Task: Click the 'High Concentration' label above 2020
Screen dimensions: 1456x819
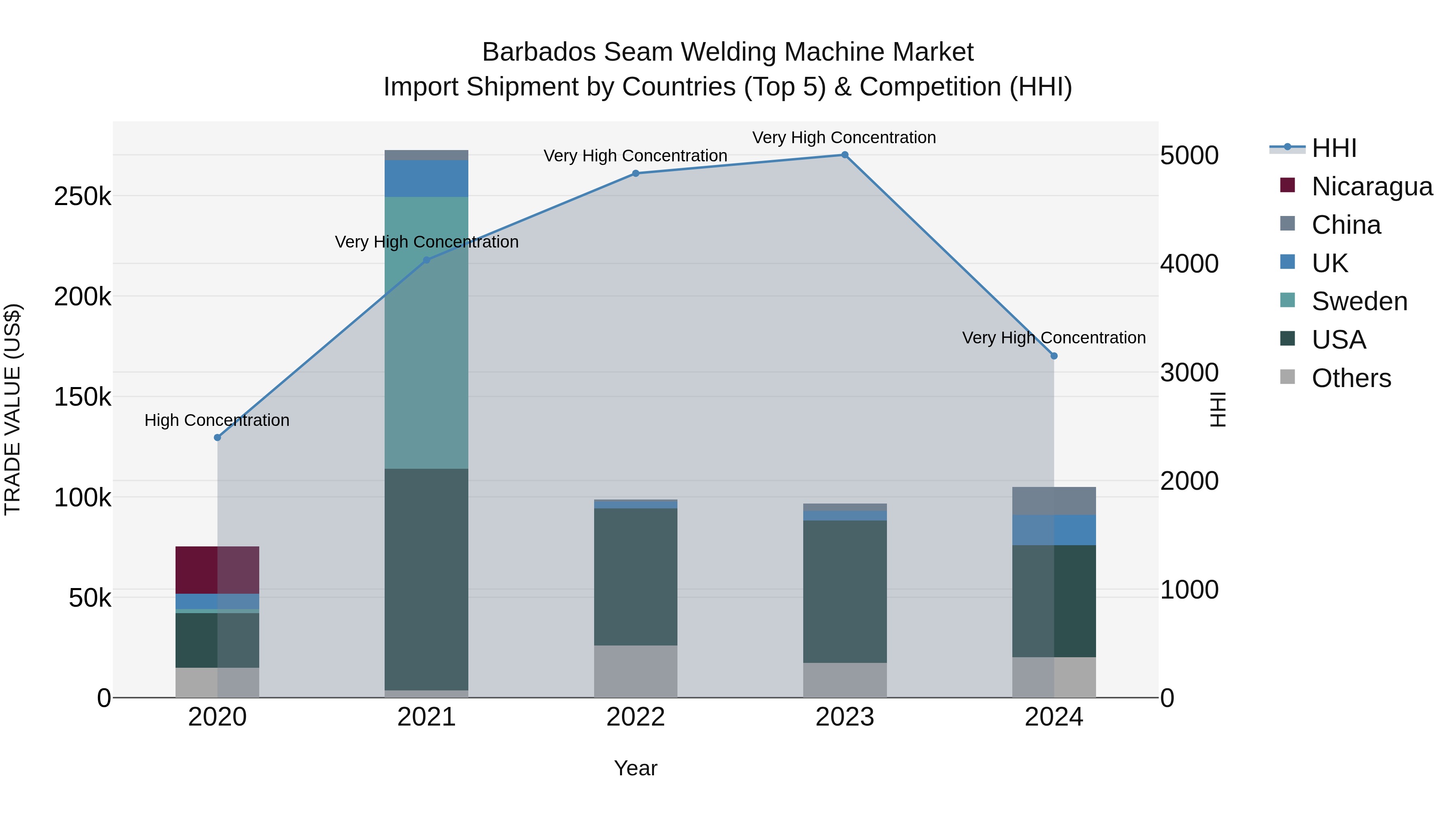Action: [217, 420]
